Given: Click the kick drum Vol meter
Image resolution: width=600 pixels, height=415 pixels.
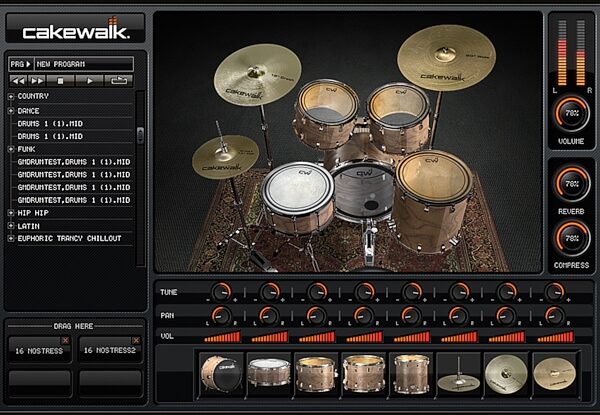Looking at the screenshot, I should pyautogui.click(x=222, y=337).
